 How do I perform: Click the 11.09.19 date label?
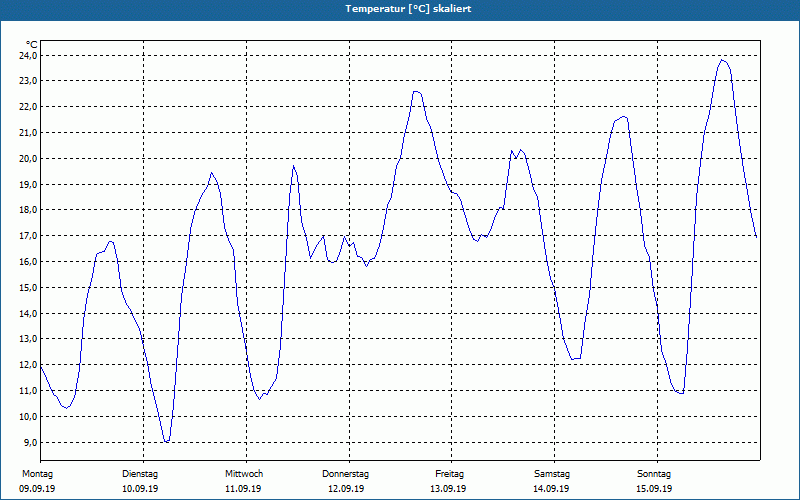[243, 489]
